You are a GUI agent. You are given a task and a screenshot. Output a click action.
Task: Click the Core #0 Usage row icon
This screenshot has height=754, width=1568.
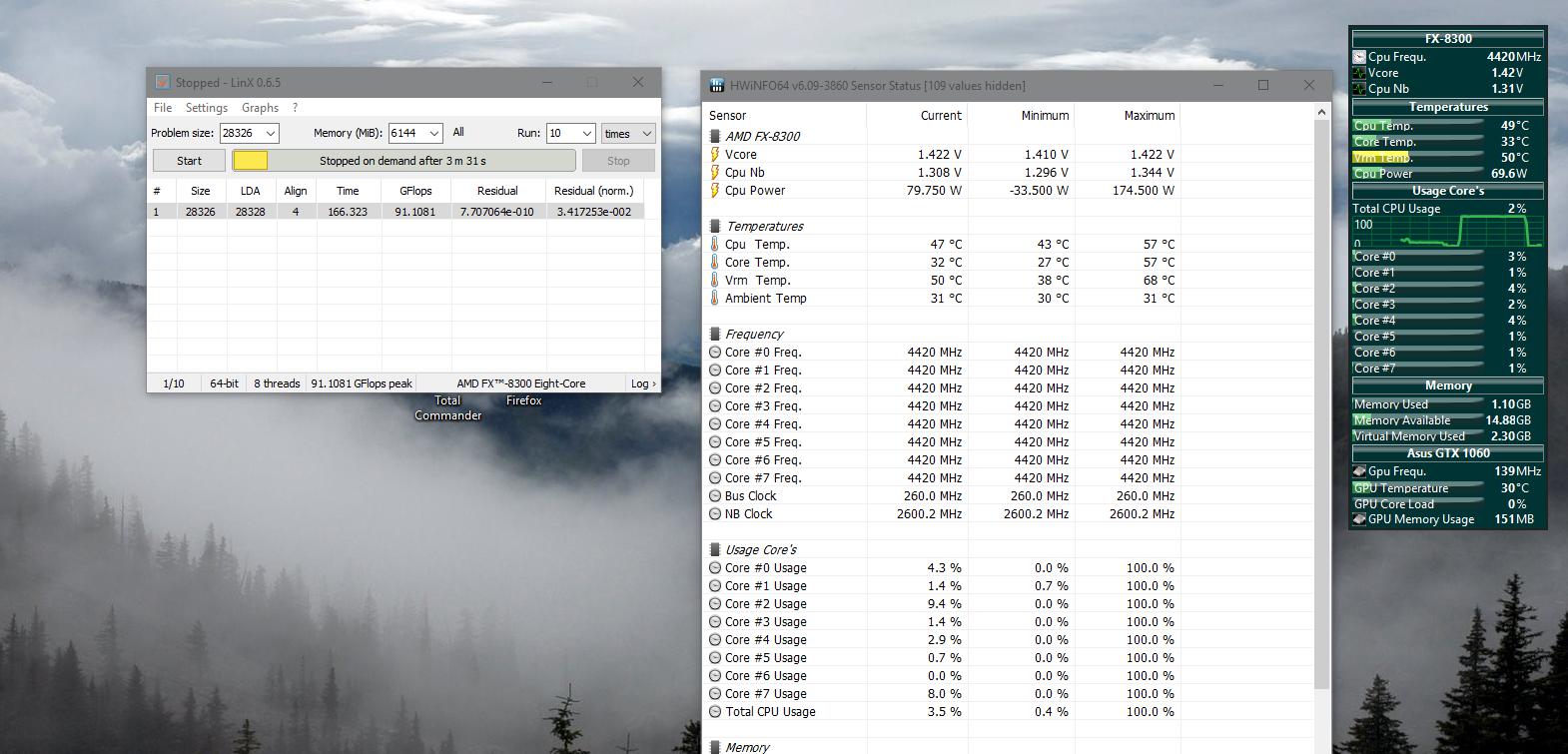715,568
